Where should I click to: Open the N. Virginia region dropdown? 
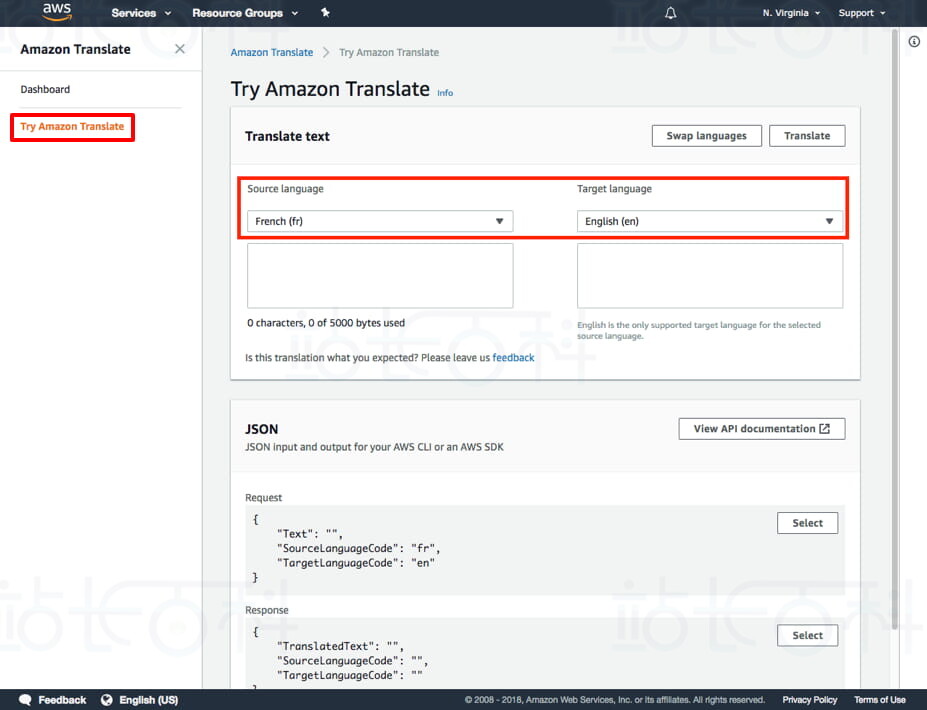coord(790,13)
